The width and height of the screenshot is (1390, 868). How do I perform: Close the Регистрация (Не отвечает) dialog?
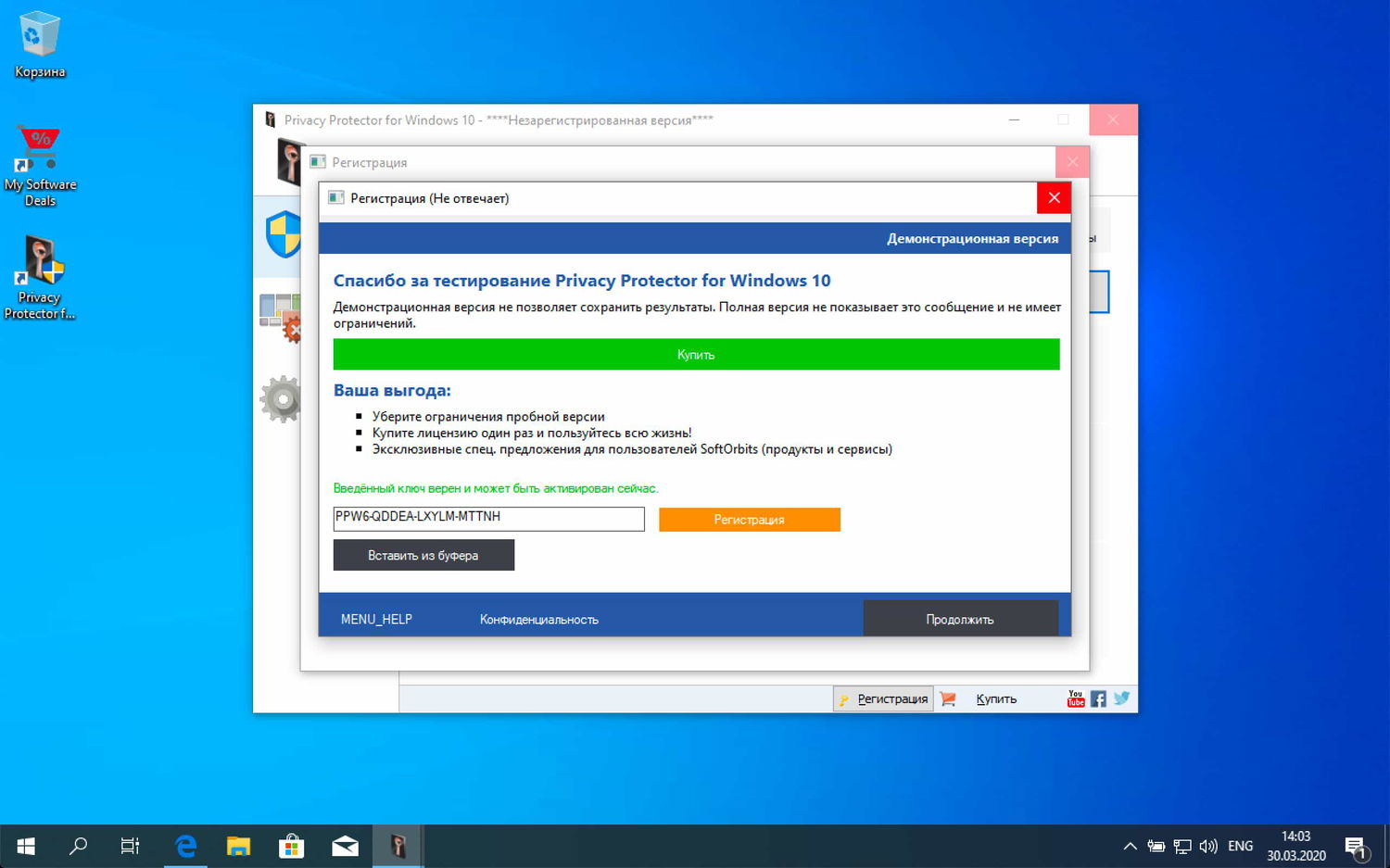click(x=1054, y=197)
